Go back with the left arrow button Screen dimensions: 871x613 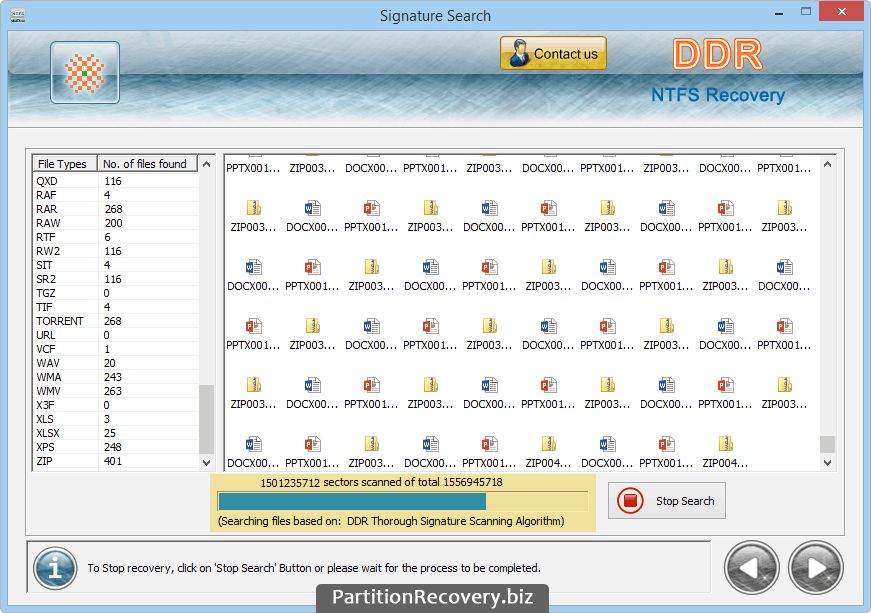click(x=752, y=567)
